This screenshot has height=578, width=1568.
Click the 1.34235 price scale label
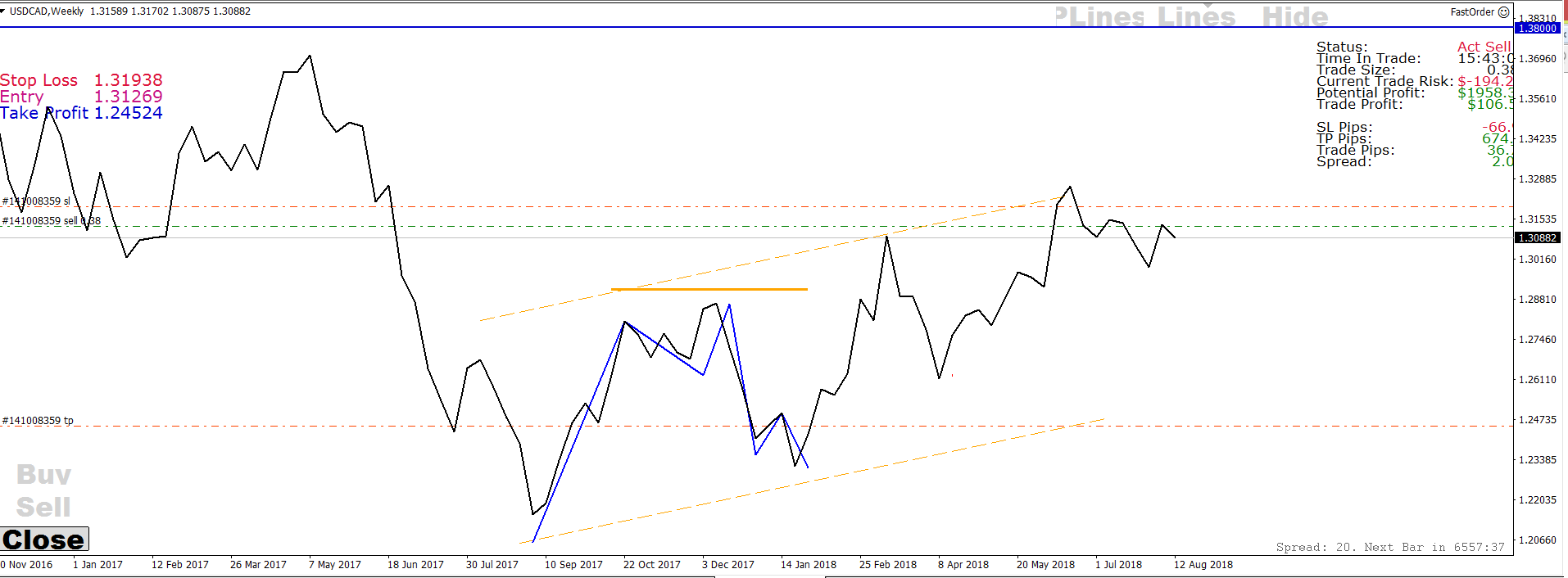1538,139
